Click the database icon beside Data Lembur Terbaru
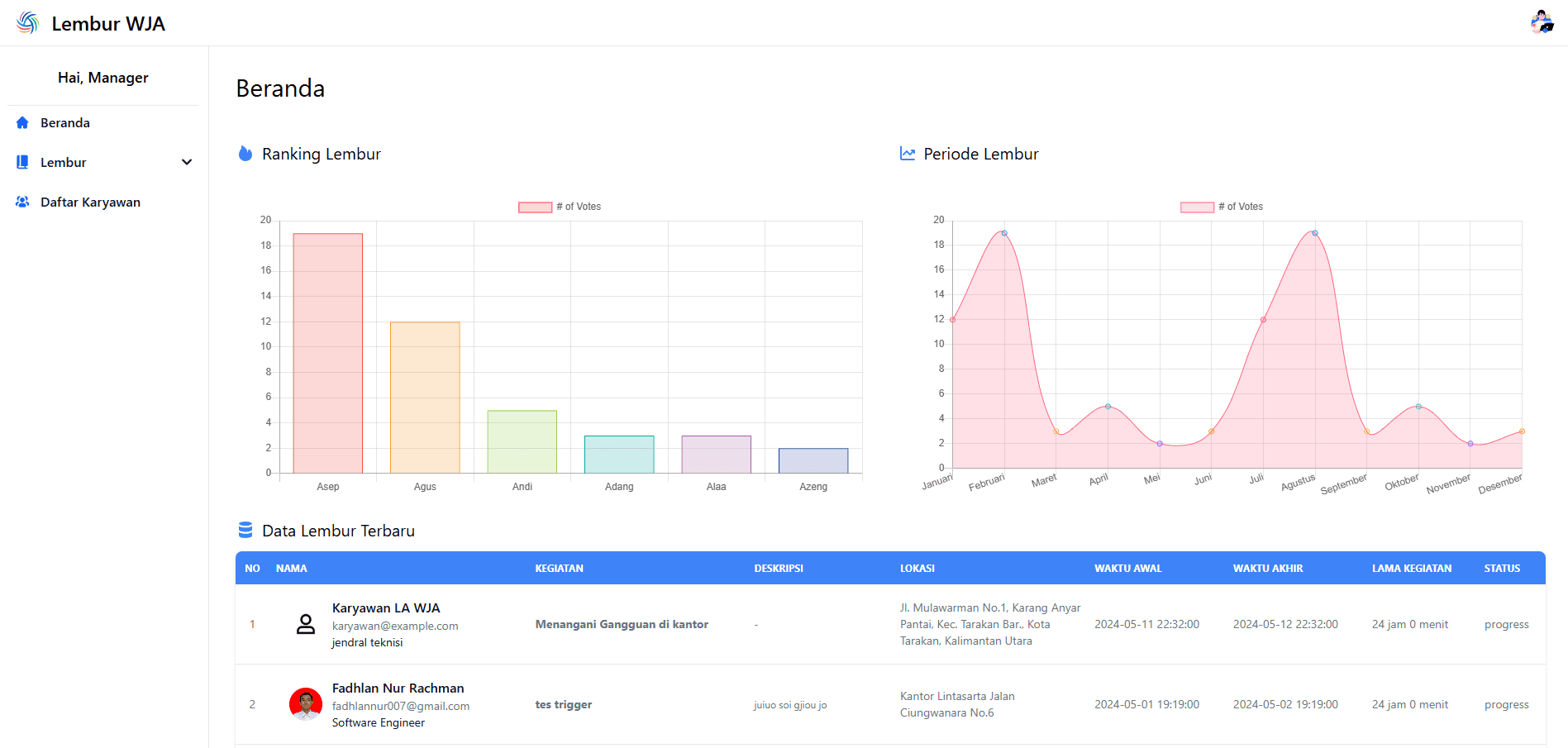The width and height of the screenshot is (1568, 748). pyautogui.click(x=245, y=530)
